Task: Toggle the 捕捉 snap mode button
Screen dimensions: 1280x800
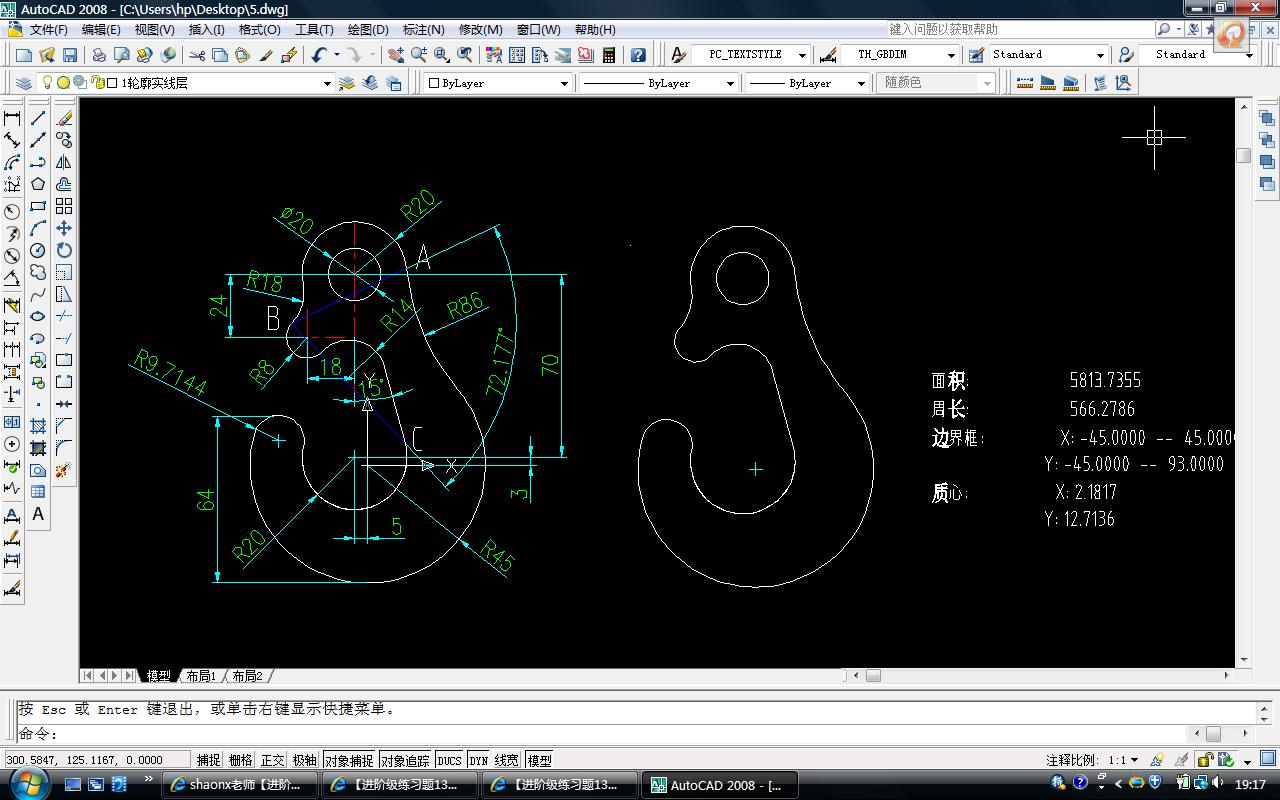Action: [x=209, y=760]
